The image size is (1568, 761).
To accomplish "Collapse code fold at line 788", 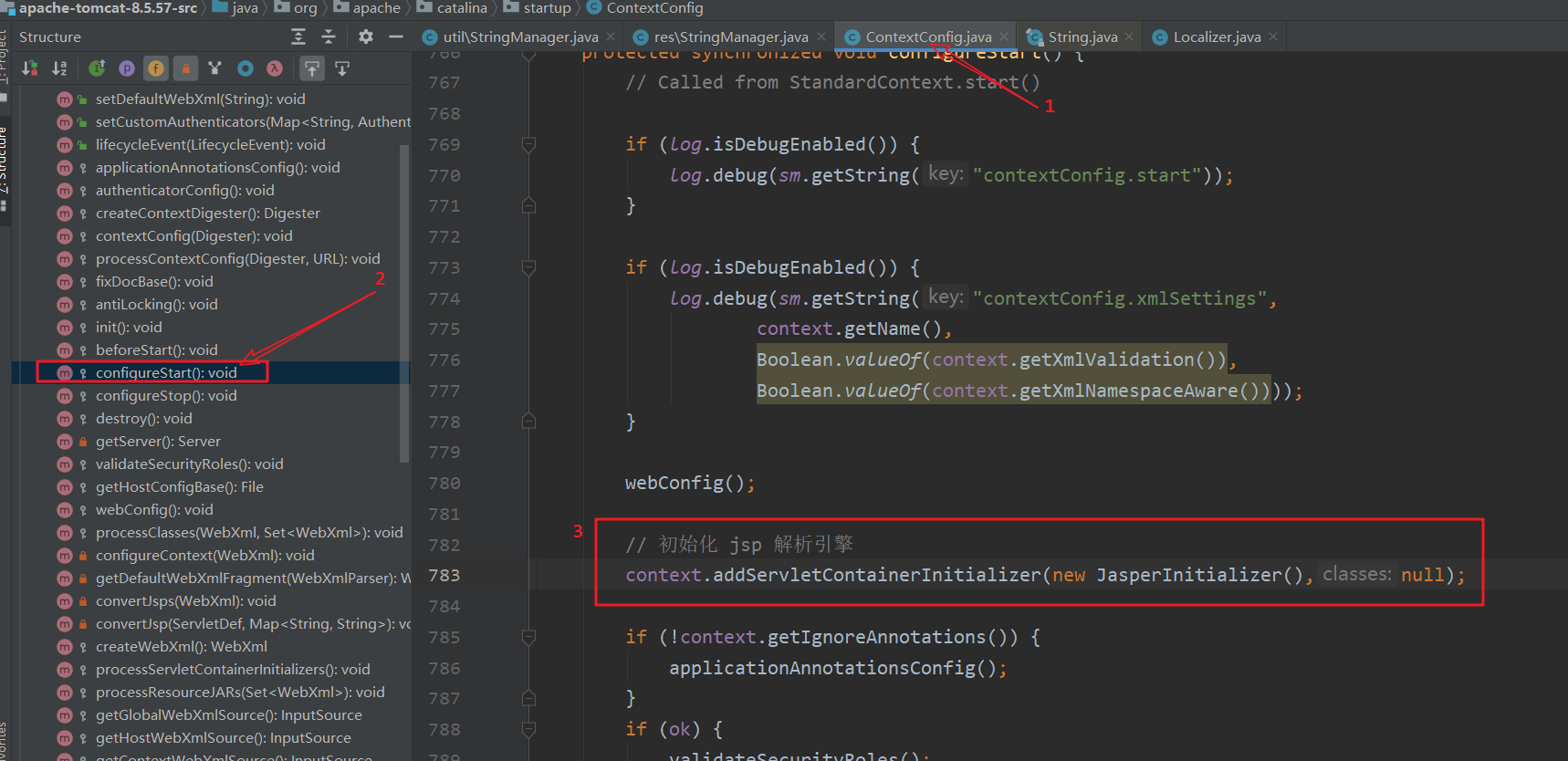I will click(x=528, y=729).
